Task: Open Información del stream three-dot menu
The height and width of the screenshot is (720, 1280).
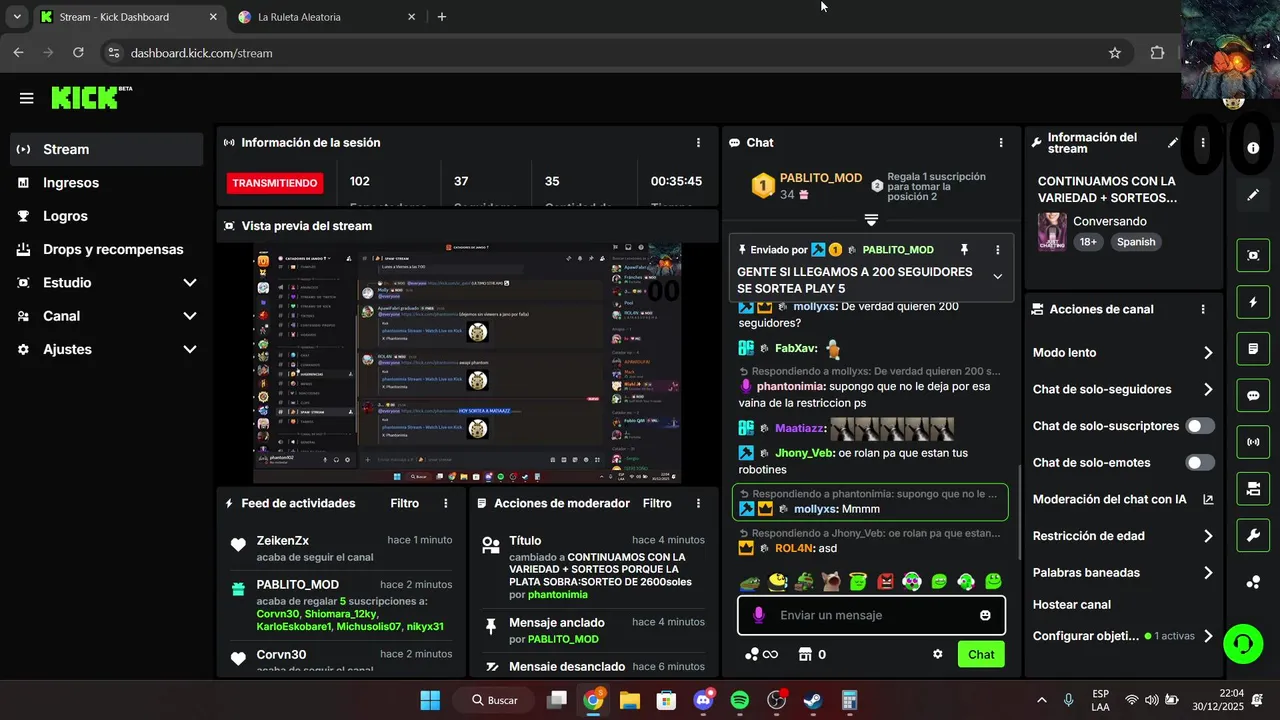Action: 1203,143
